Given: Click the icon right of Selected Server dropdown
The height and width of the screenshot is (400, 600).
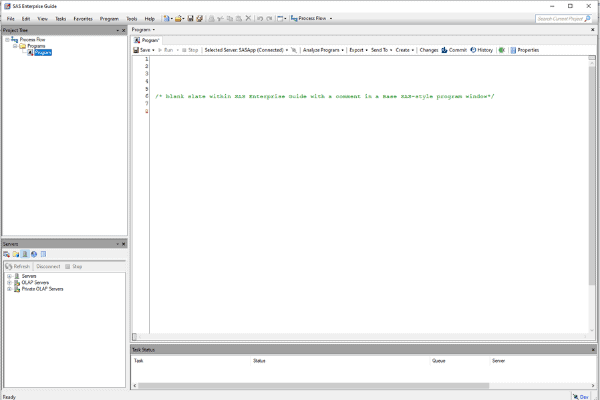Looking at the screenshot, I should 293,50.
